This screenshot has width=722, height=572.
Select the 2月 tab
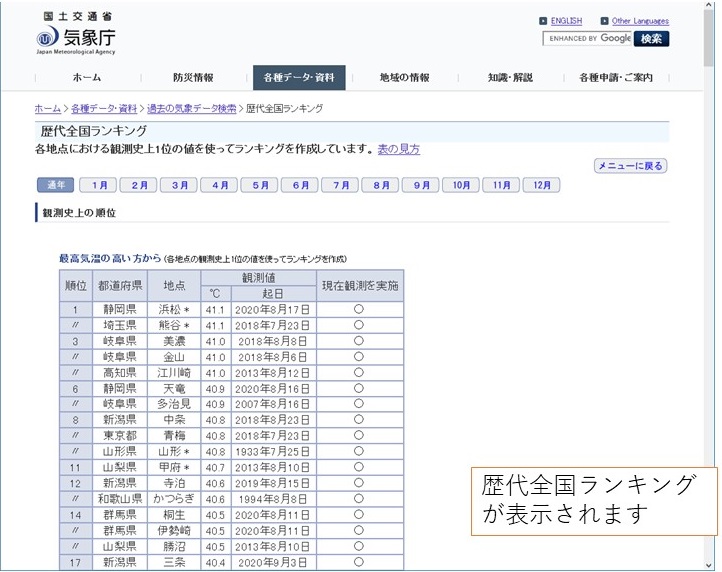139,185
